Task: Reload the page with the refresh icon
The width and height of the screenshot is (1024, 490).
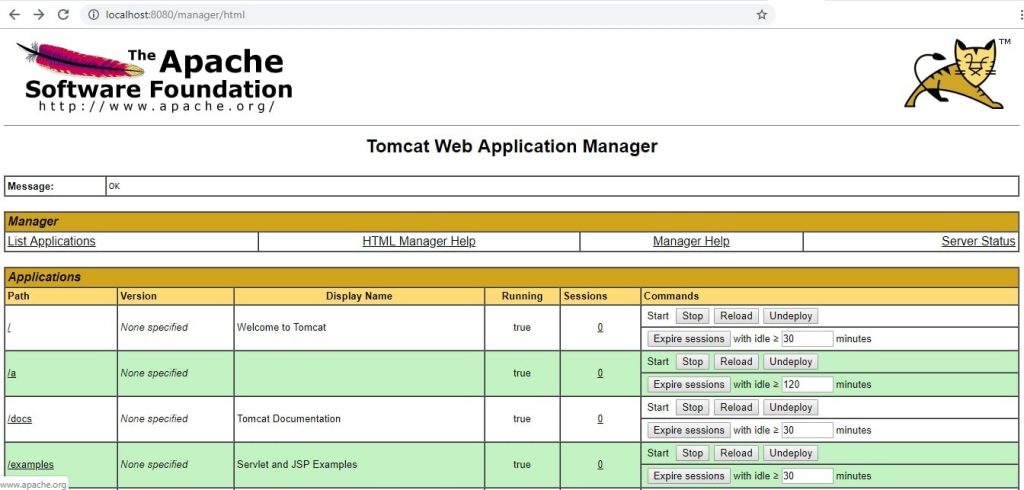Action: 63,14
